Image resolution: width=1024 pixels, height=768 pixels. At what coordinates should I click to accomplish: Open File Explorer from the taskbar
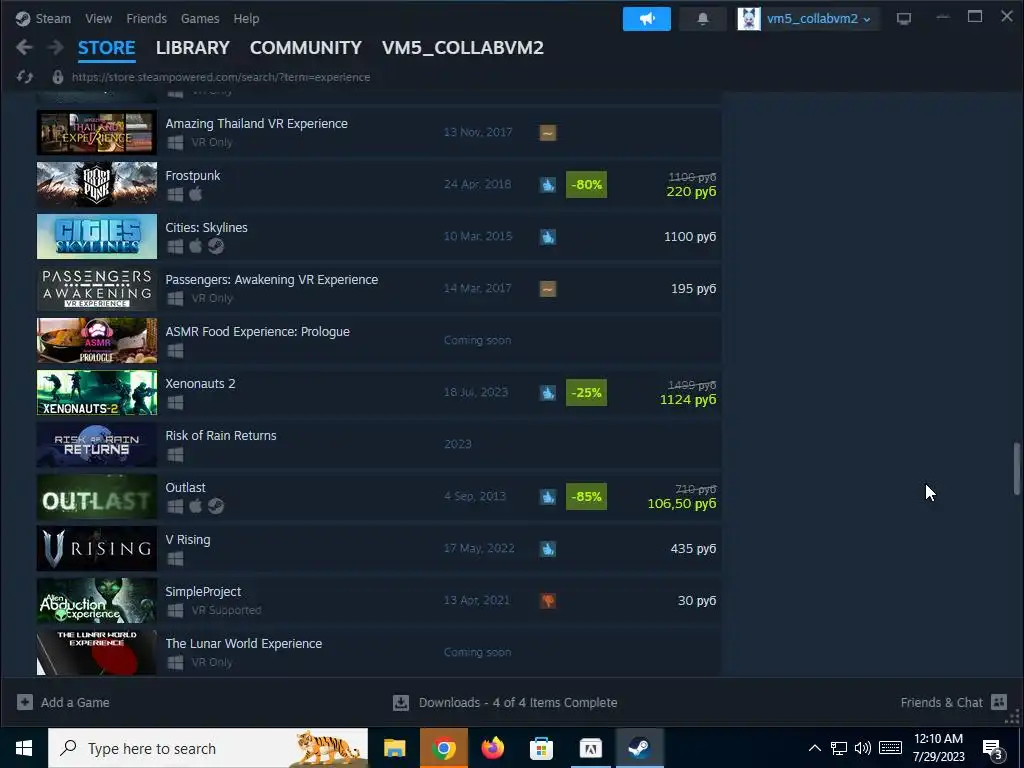(x=394, y=748)
